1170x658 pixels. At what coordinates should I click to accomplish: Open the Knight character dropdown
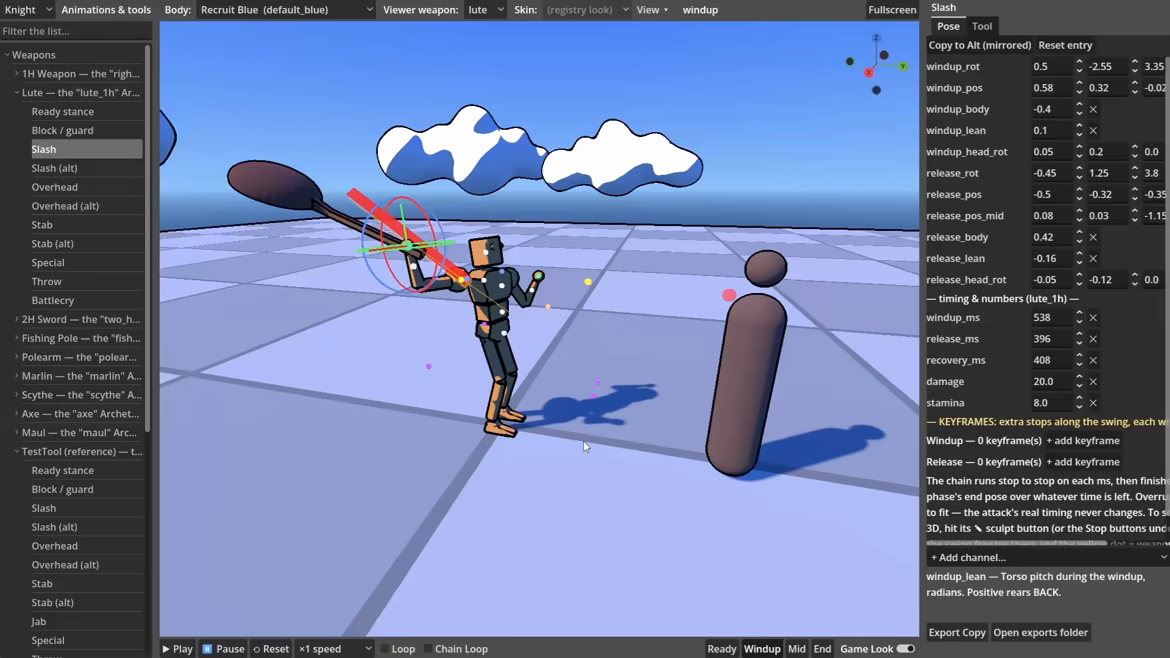[28, 10]
